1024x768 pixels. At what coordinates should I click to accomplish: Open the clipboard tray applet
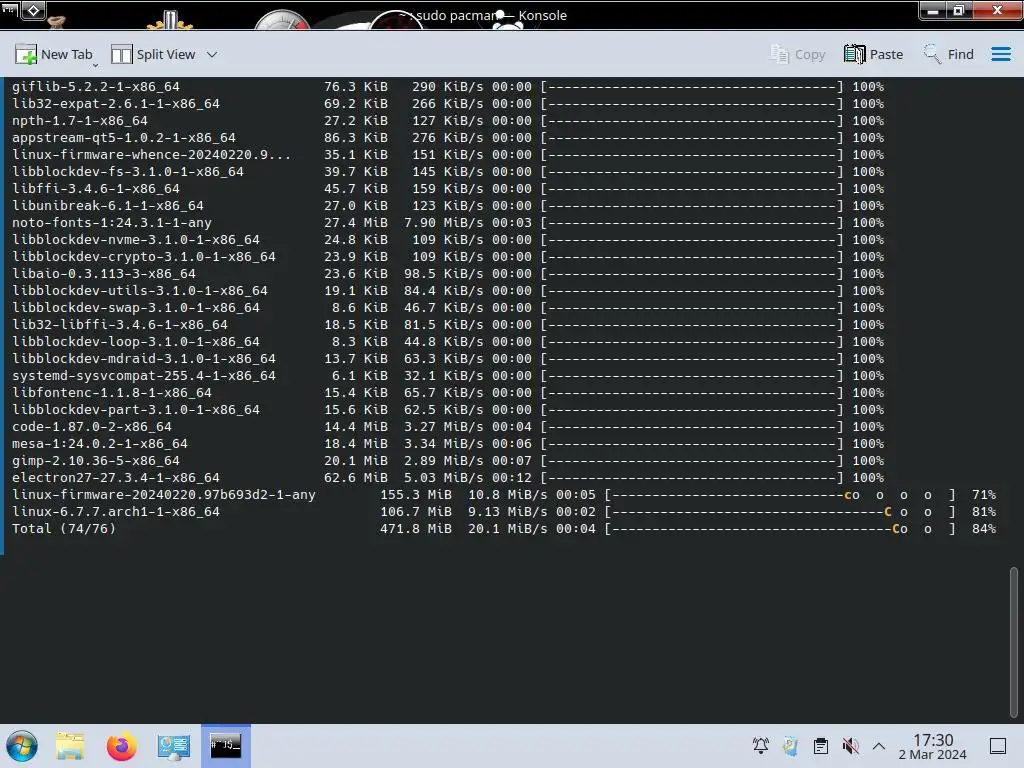click(x=821, y=746)
